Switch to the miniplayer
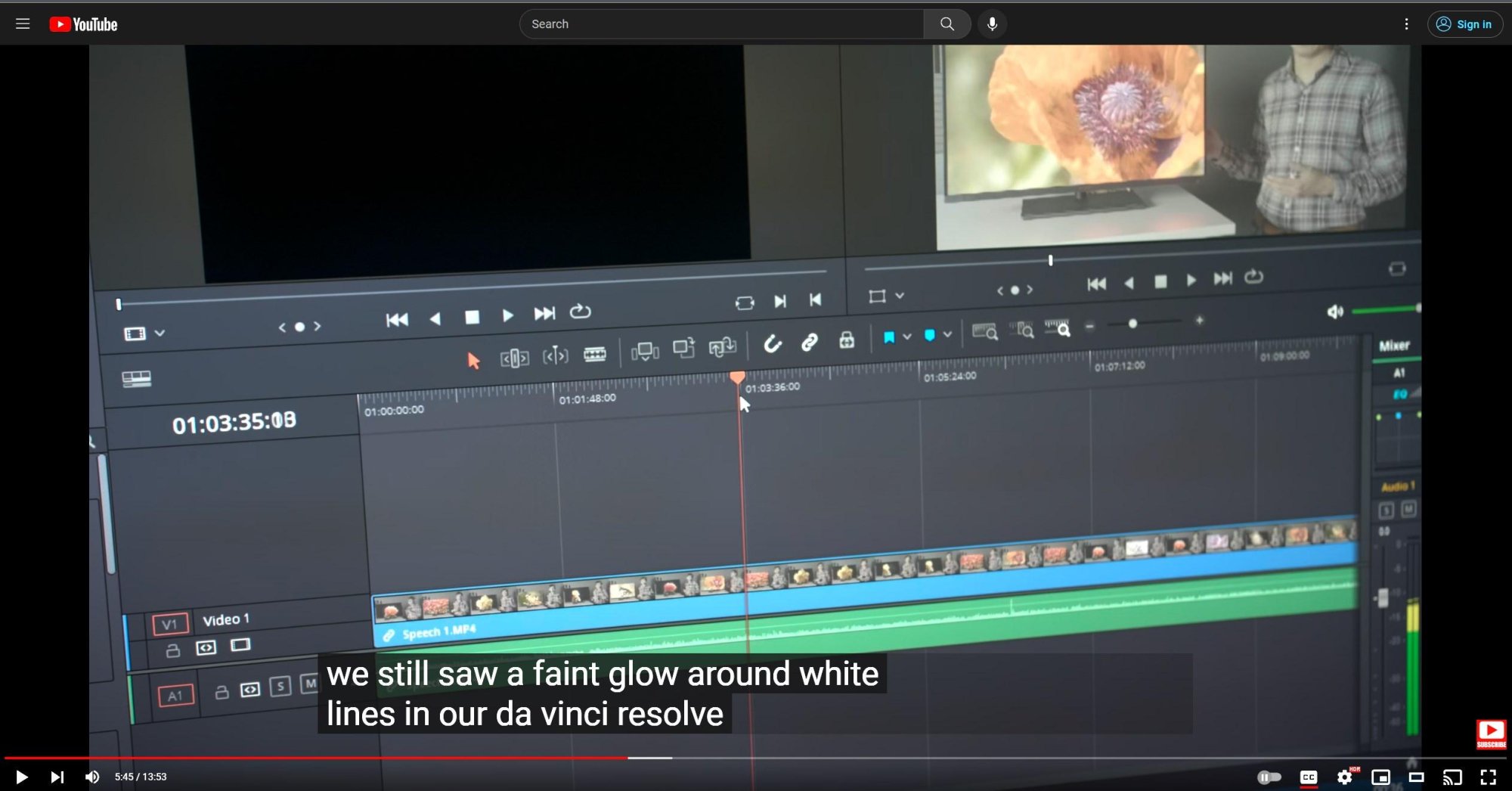This screenshot has height=791, width=1512. tap(1380, 777)
